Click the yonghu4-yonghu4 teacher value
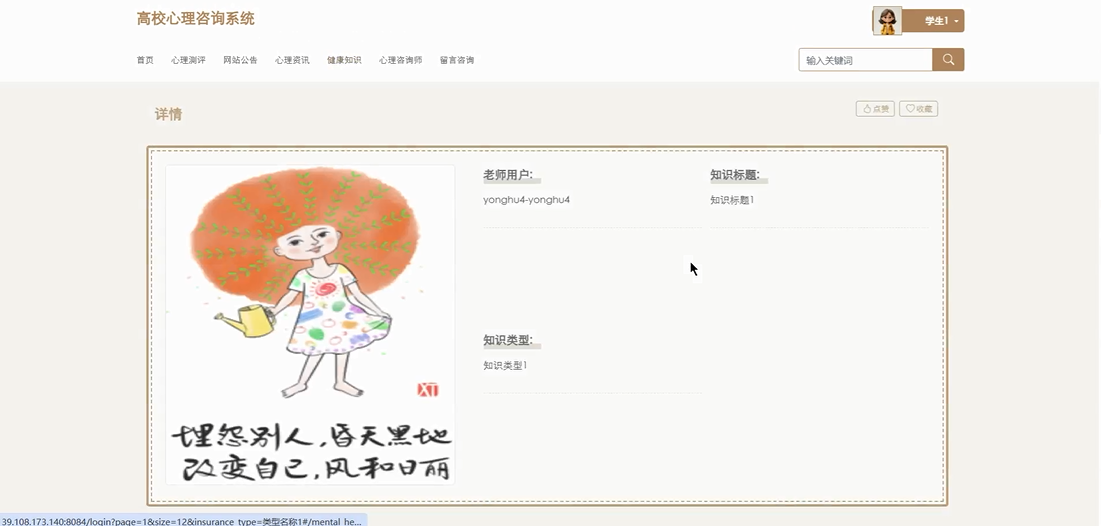This screenshot has height=526, width=1101. pyautogui.click(x=527, y=200)
